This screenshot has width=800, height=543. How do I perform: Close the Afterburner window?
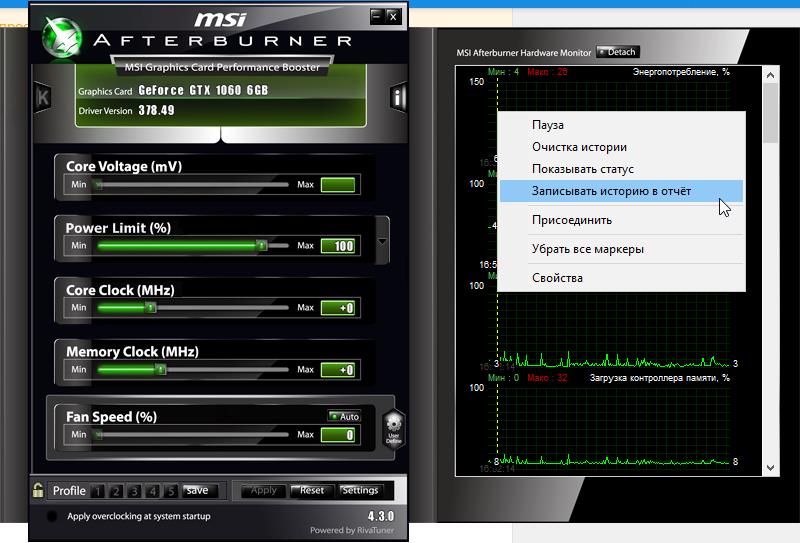(x=393, y=16)
